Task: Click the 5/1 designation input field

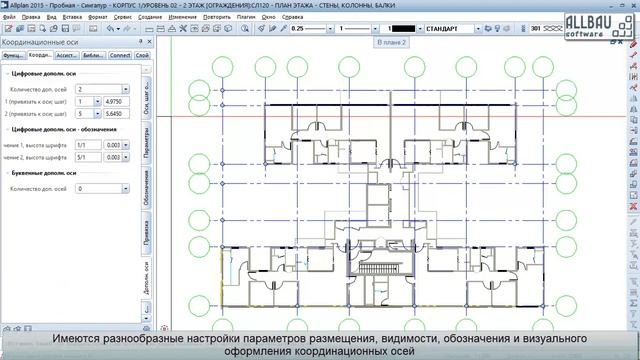Action: coord(88,157)
